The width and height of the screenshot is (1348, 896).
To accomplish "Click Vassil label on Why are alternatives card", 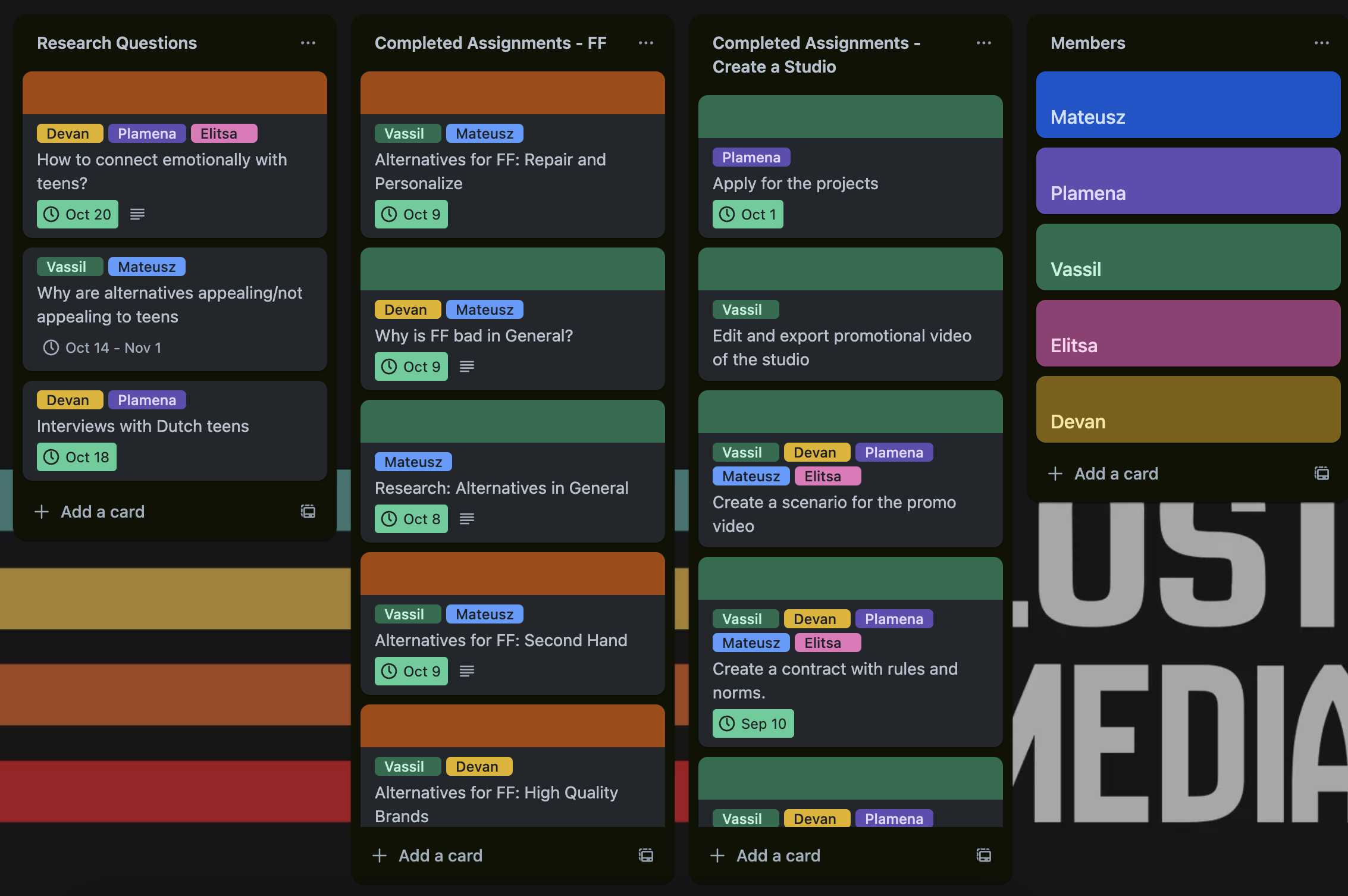I will pos(70,267).
